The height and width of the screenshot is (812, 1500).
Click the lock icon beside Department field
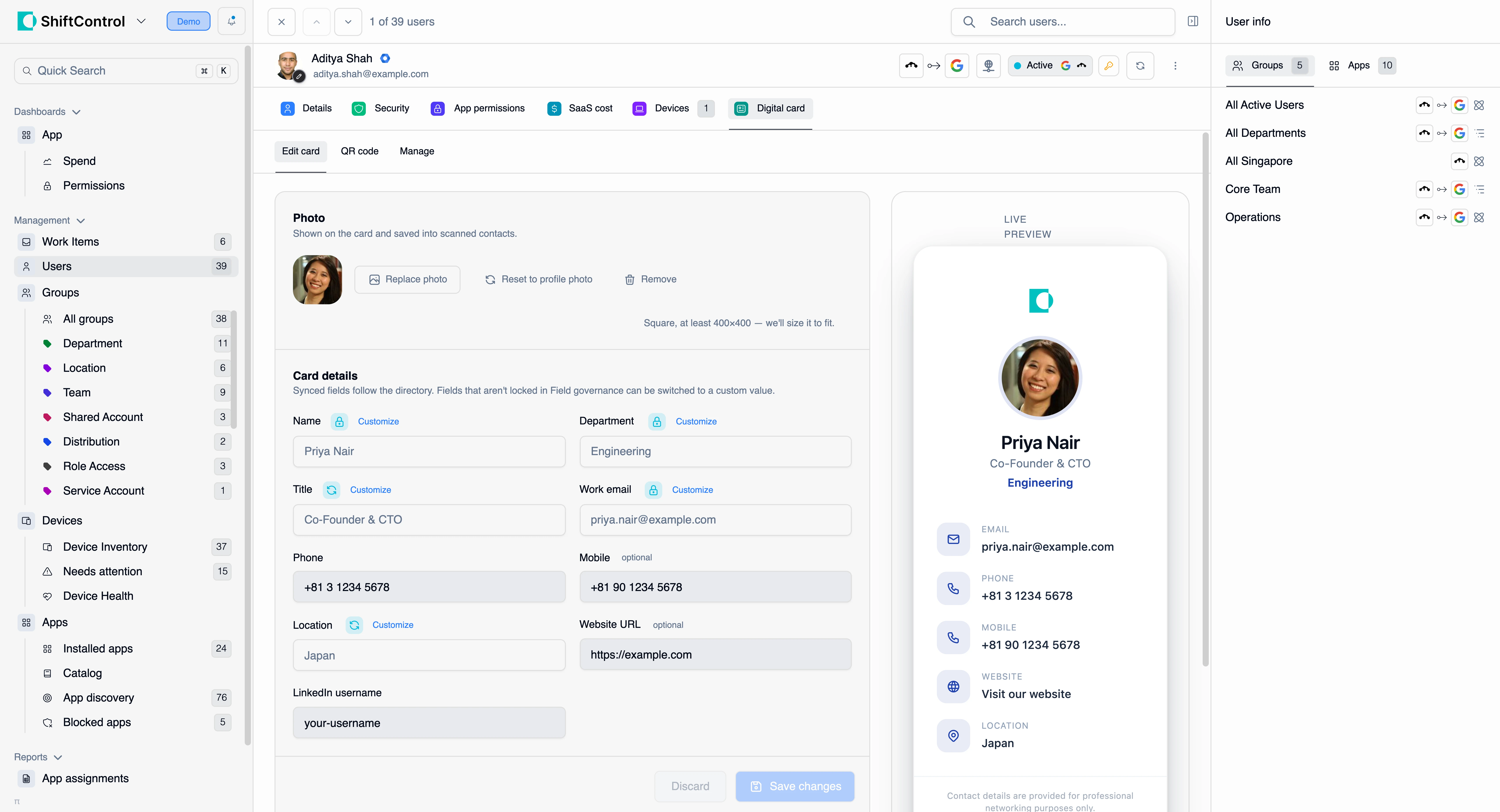[x=657, y=421]
